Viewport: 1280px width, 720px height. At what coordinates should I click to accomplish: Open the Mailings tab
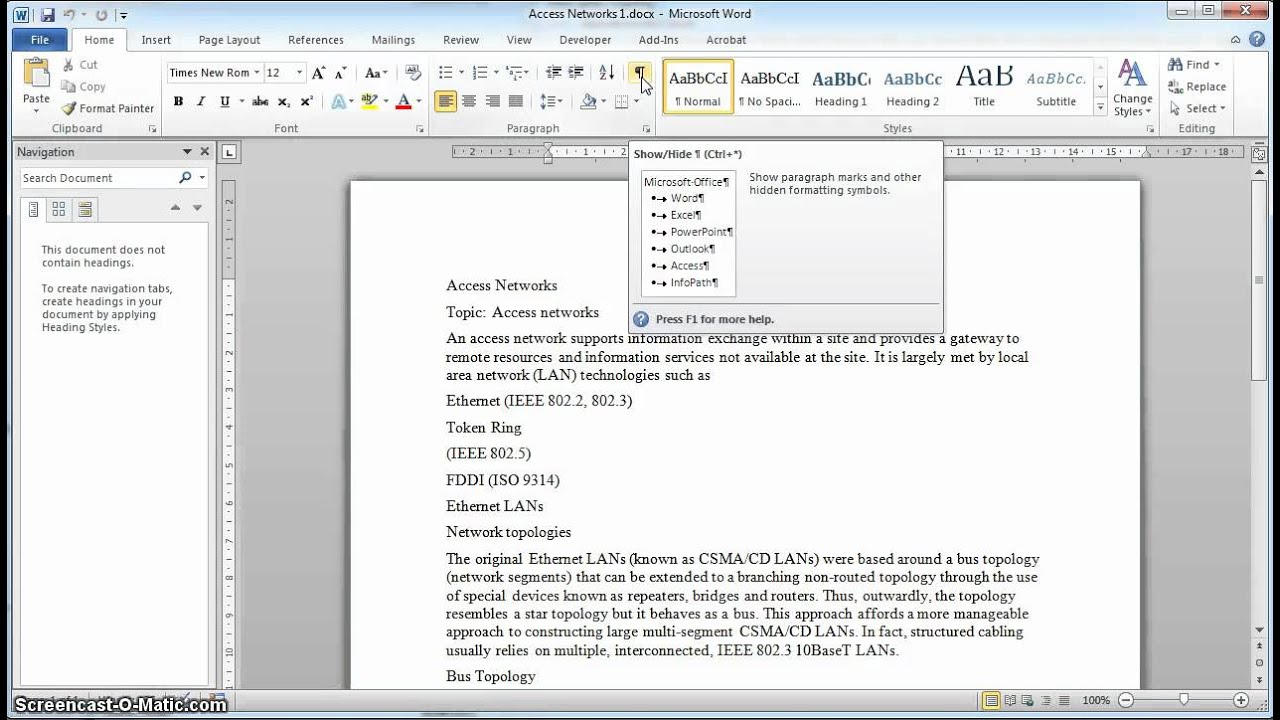coord(393,40)
